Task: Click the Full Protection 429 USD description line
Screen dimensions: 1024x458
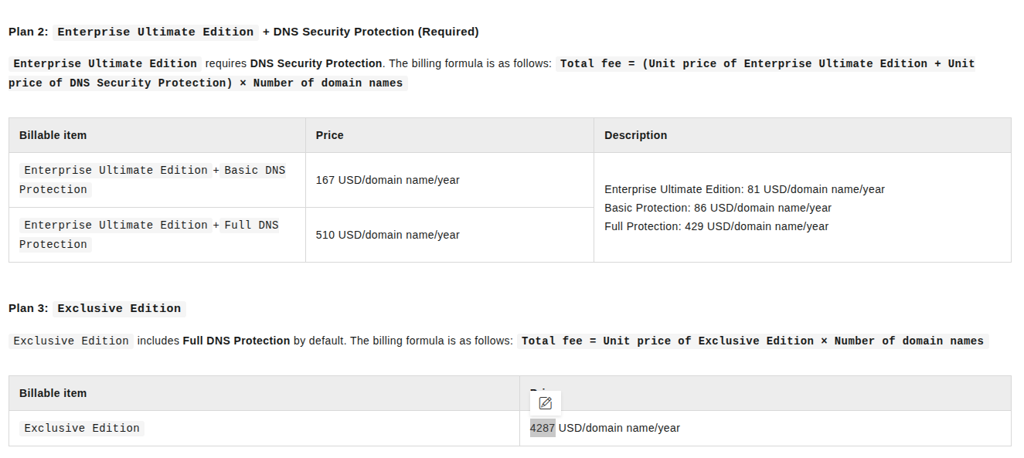Action: [716, 226]
